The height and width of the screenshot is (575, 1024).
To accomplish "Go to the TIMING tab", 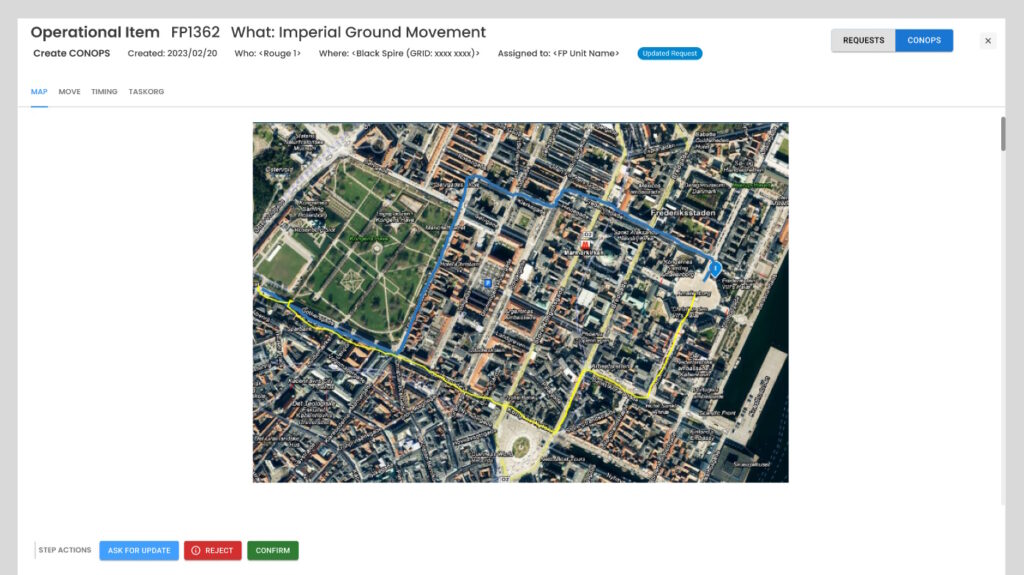I will (104, 92).
